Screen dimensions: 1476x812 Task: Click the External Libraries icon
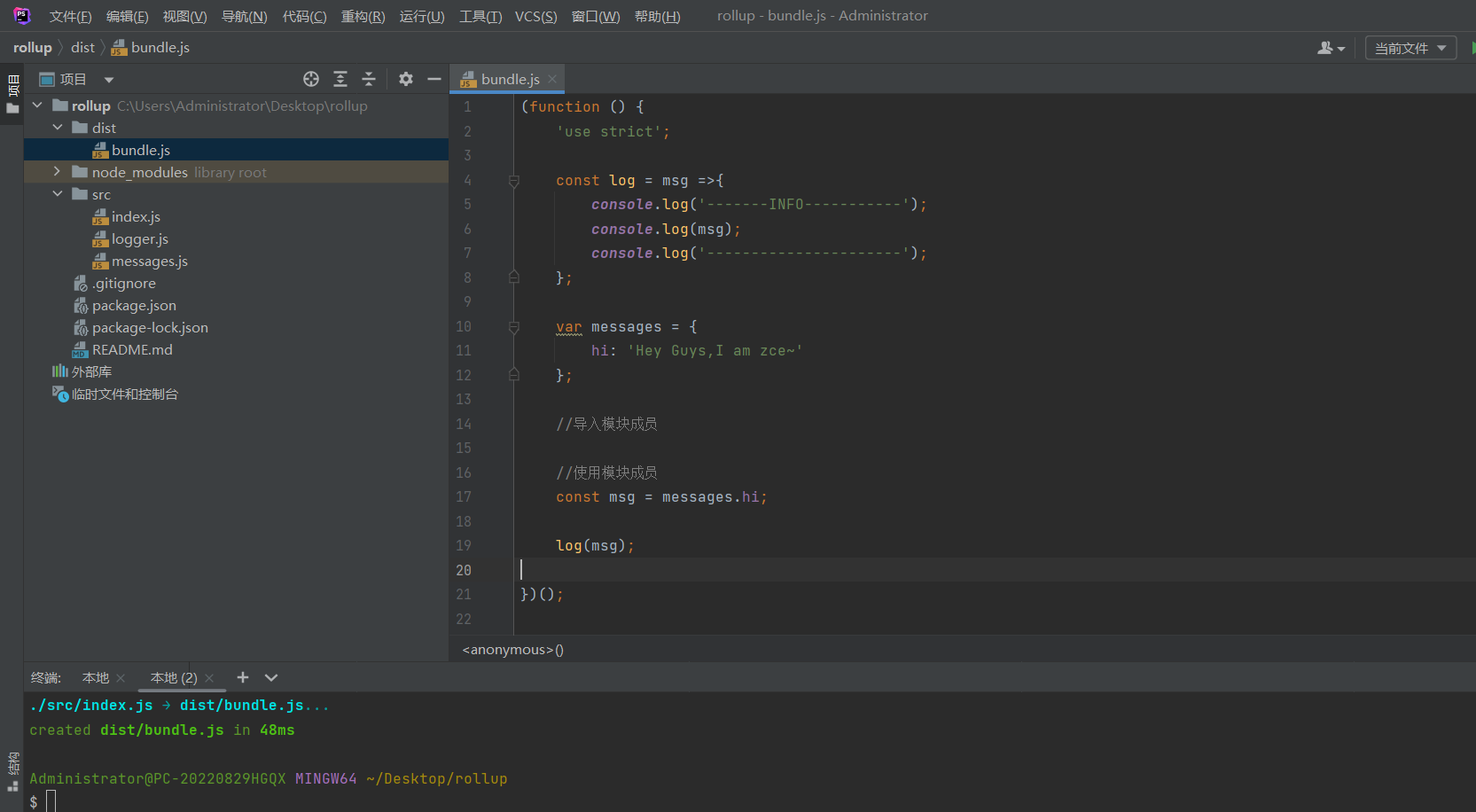tap(59, 371)
